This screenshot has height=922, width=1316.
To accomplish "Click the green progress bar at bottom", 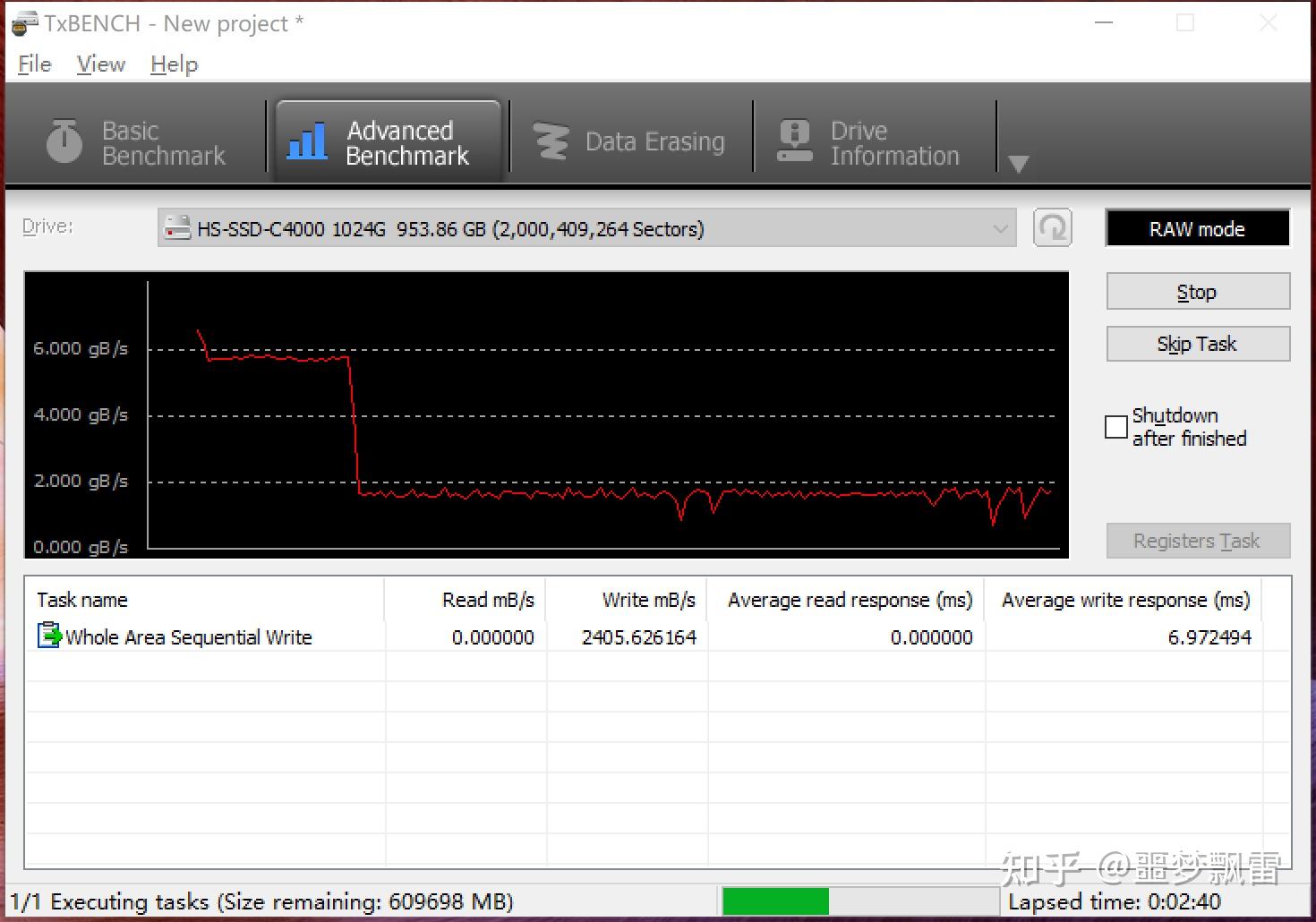I will point(774,901).
